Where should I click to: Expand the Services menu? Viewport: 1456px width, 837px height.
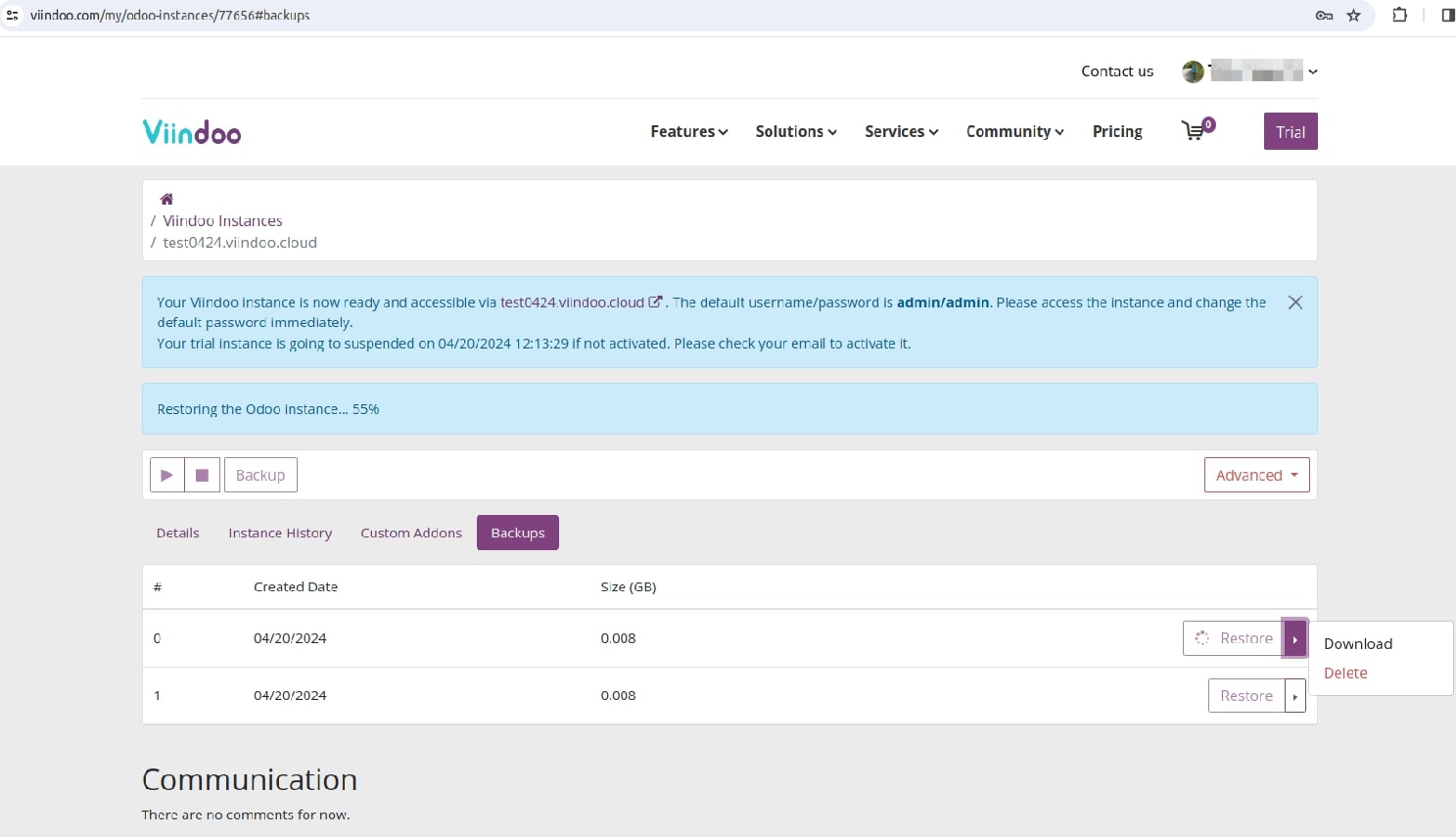pos(902,131)
